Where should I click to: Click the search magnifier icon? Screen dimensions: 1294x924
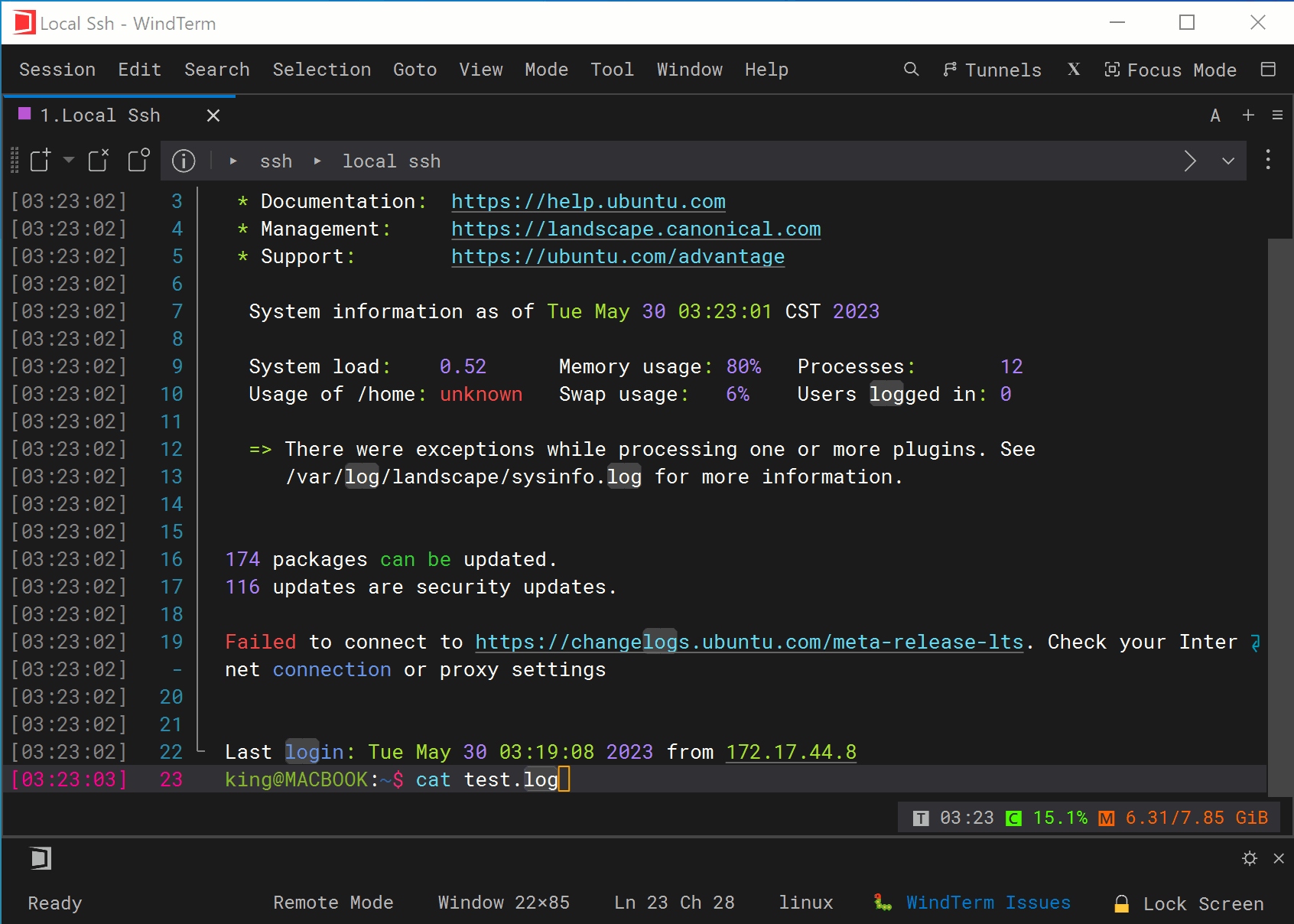click(911, 70)
